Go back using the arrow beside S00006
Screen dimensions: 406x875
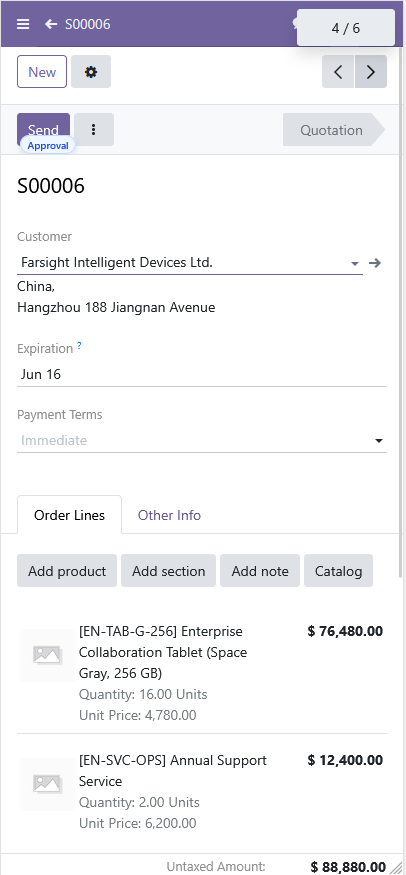51,24
